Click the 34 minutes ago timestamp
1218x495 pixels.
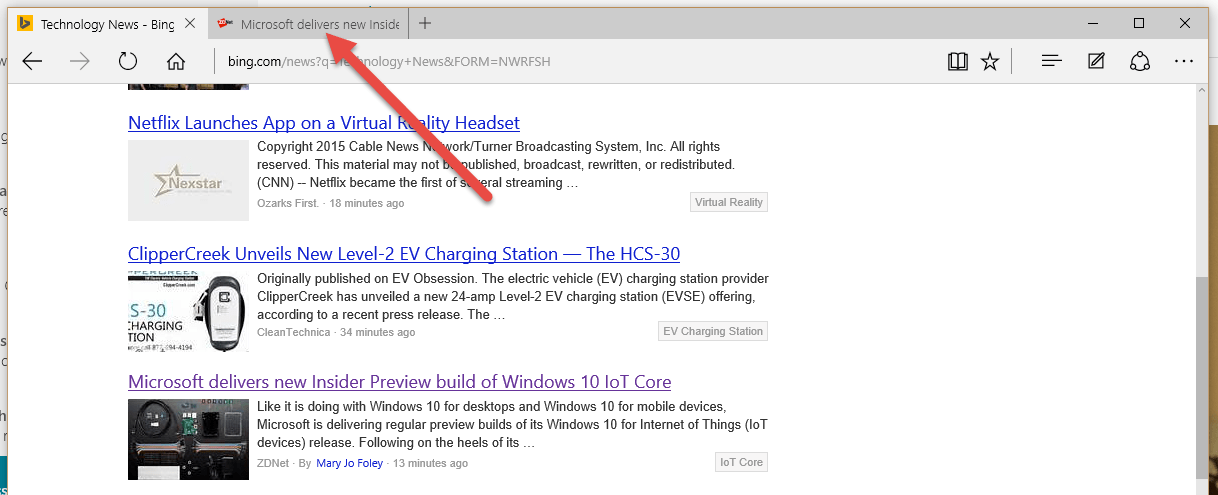click(x=377, y=332)
